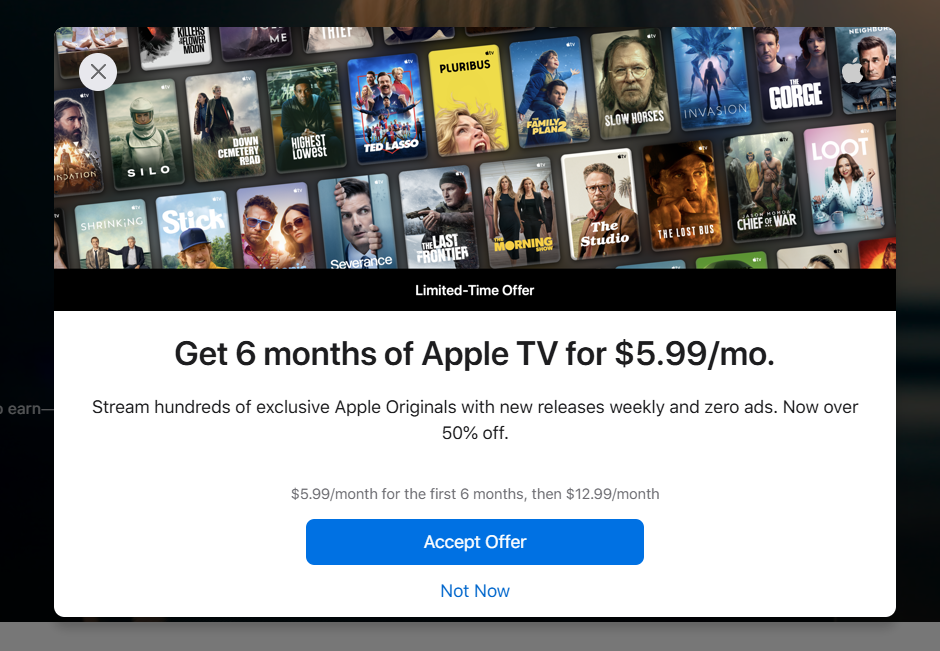Open The Last Frontier poster
Screen dimensions: 940x651
click(438, 217)
